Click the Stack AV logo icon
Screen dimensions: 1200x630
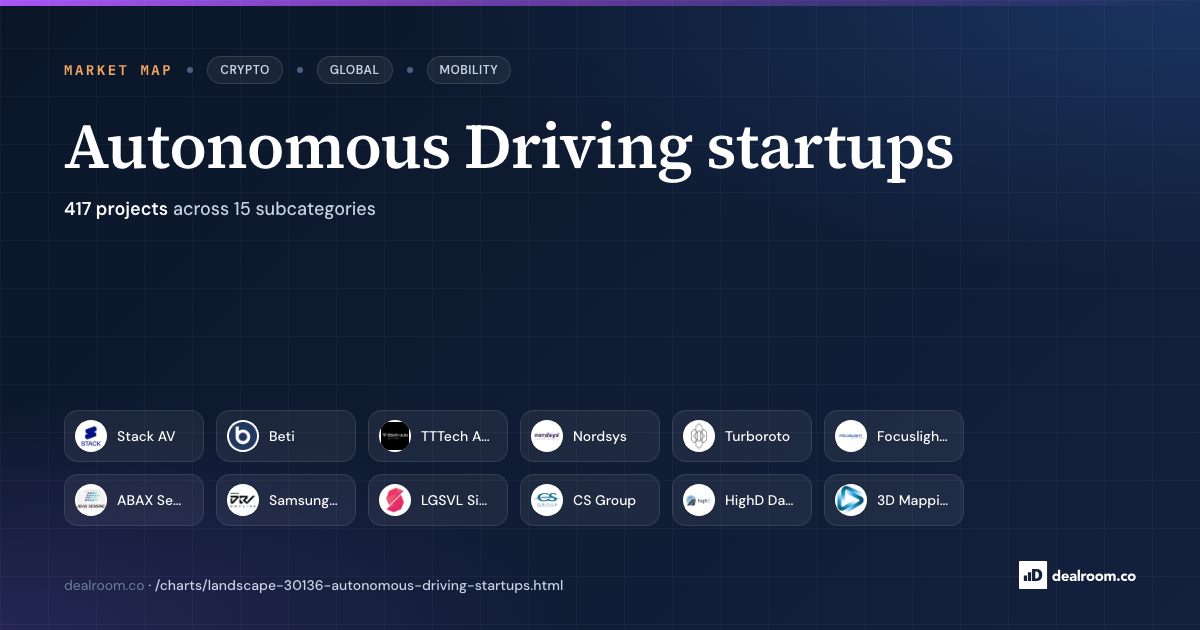tap(91, 436)
